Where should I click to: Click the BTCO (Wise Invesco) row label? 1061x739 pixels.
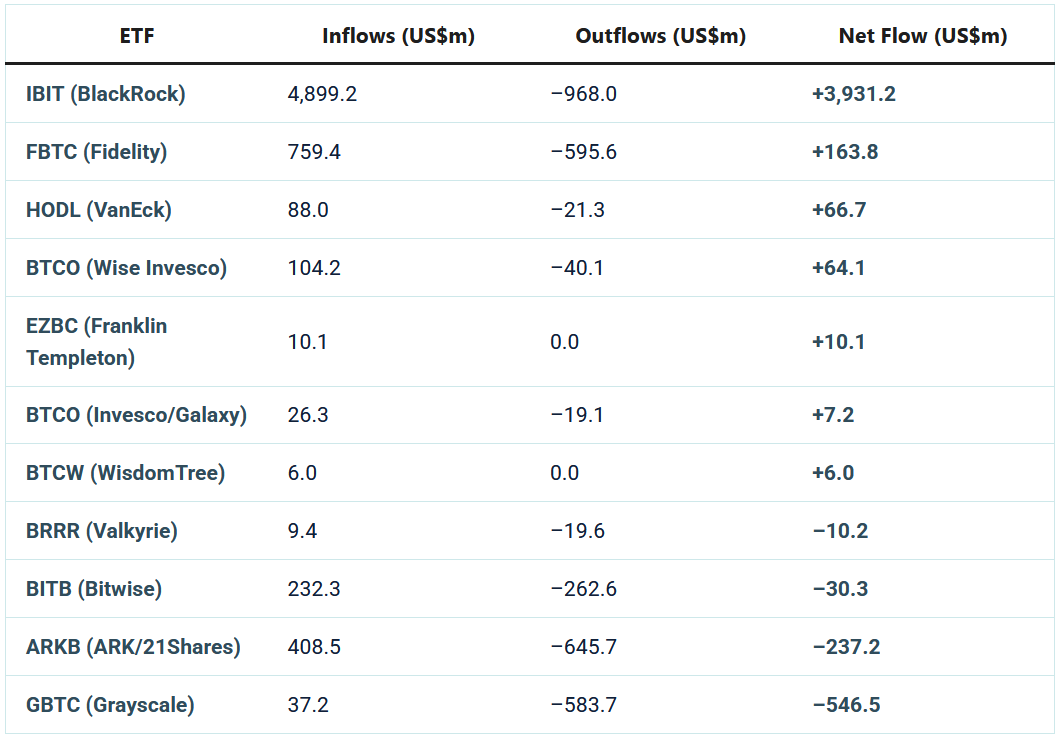pyautogui.click(x=126, y=268)
